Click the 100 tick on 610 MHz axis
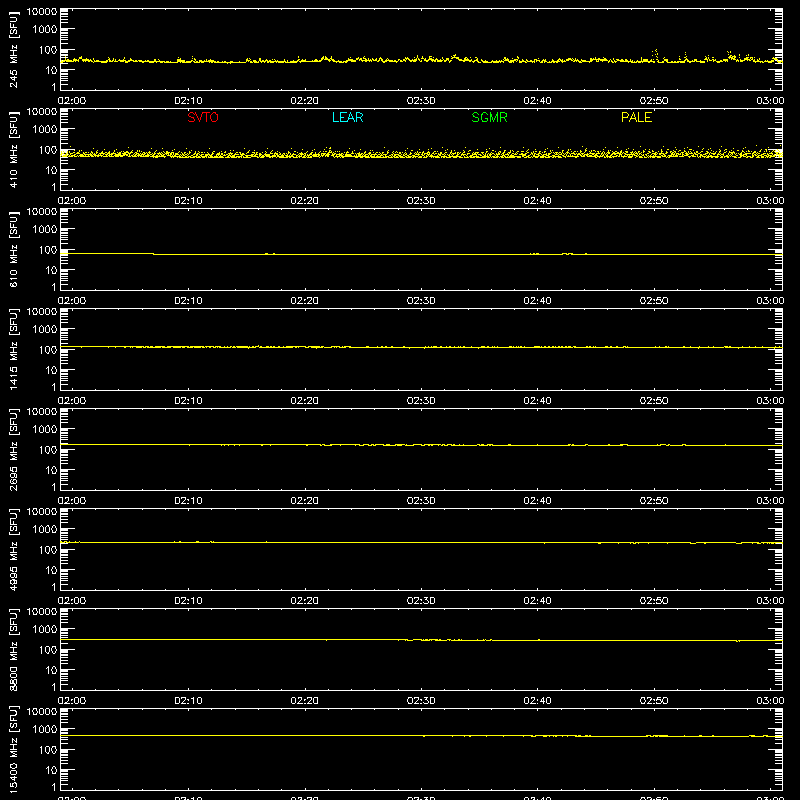The width and height of the screenshot is (800, 800). [48, 250]
